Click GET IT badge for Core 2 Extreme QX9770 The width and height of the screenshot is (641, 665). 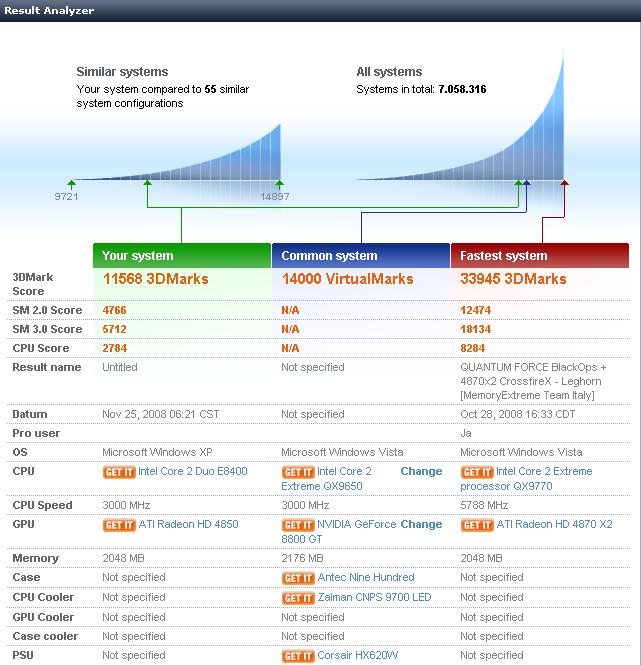coord(477,472)
